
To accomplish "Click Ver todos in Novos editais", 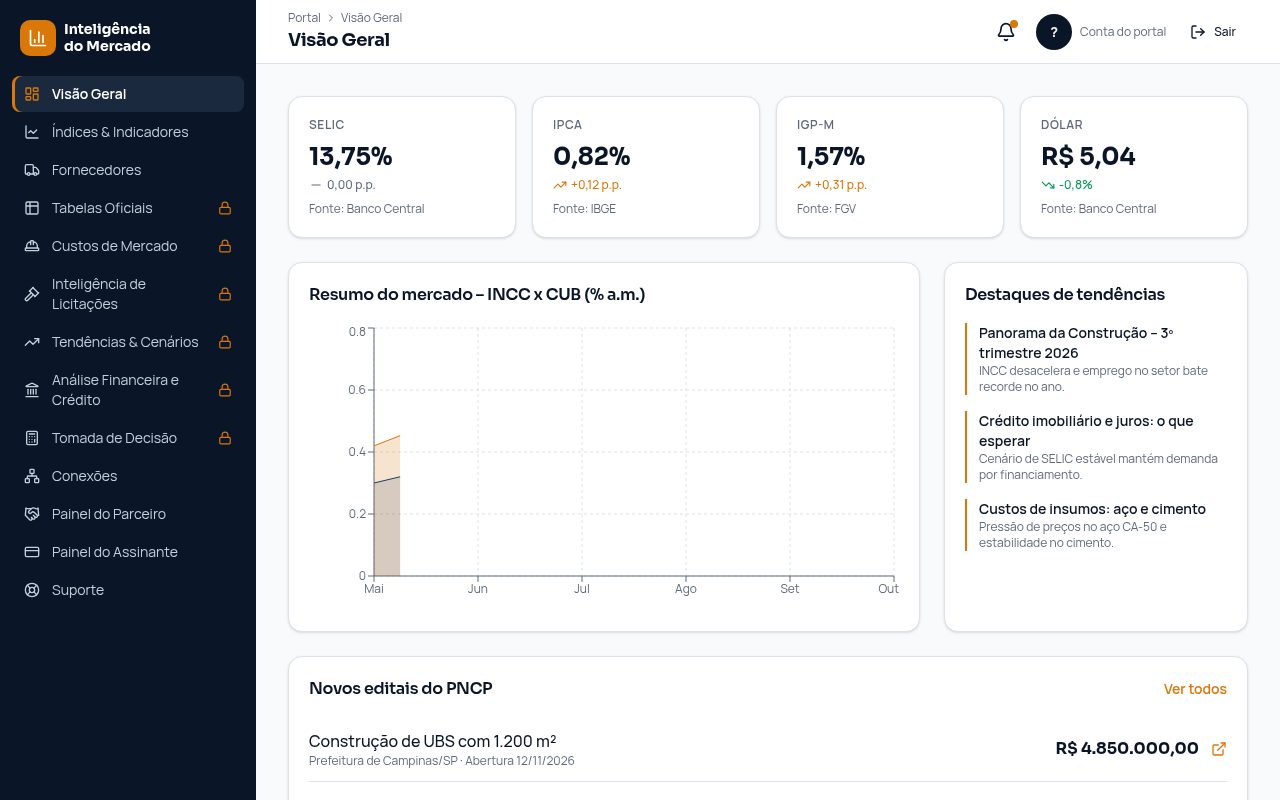I will coord(1195,689).
